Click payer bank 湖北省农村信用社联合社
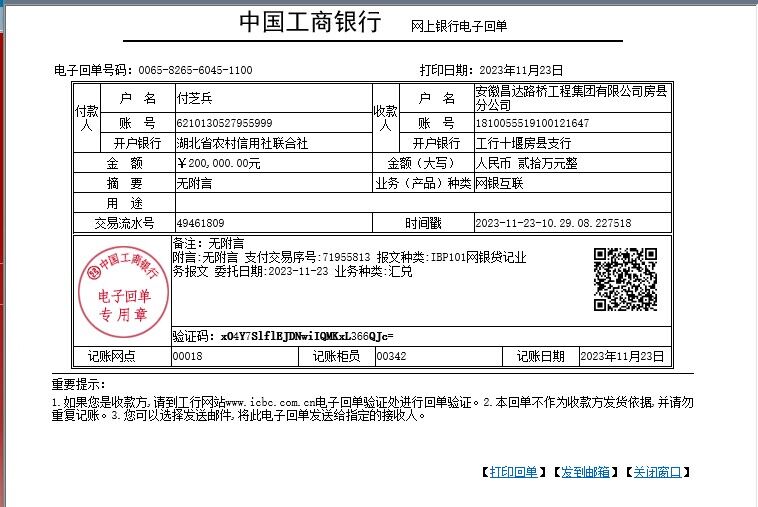Viewport: 758px width, 507px height. (x=228, y=143)
